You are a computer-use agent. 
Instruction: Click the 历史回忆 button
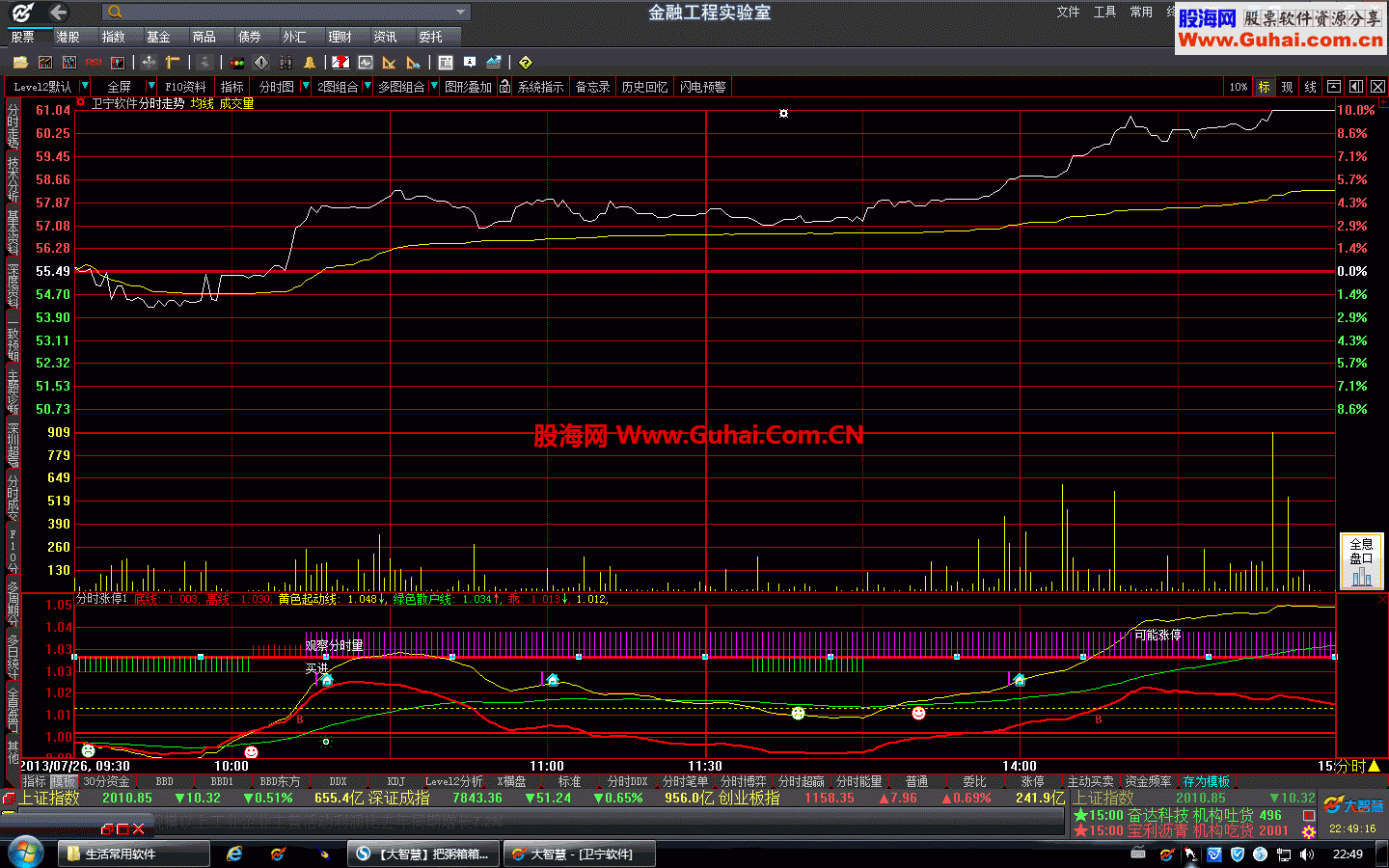coord(644,87)
